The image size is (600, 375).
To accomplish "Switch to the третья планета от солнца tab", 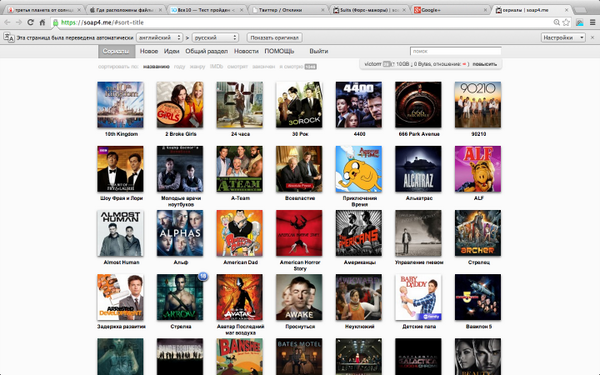I will pos(44,10).
